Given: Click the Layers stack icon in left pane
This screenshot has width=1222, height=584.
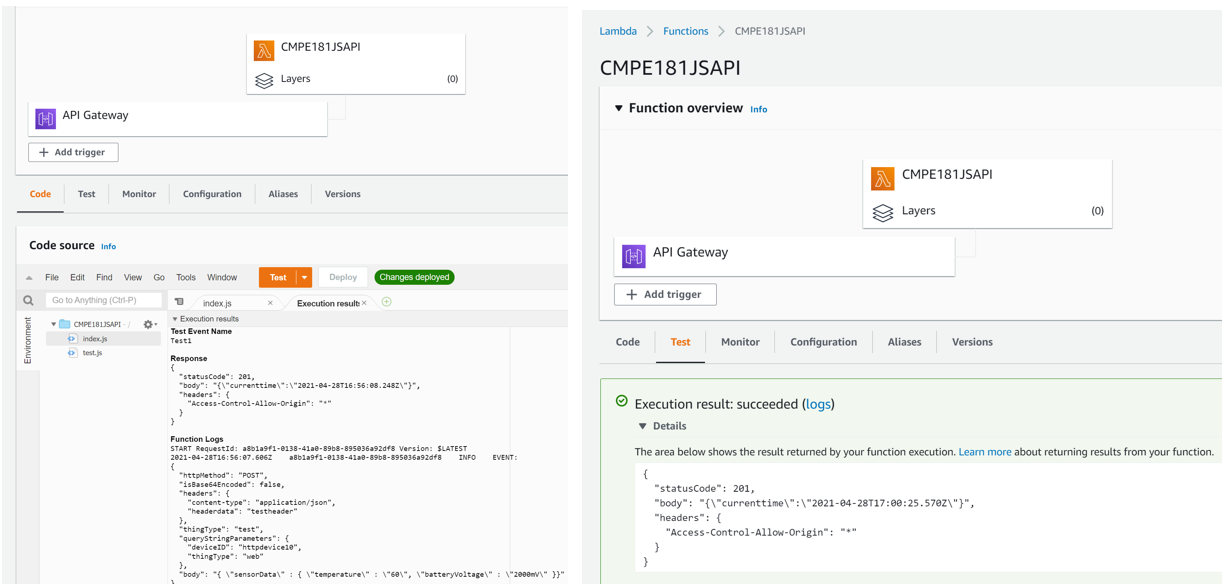Looking at the screenshot, I should [264, 80].
